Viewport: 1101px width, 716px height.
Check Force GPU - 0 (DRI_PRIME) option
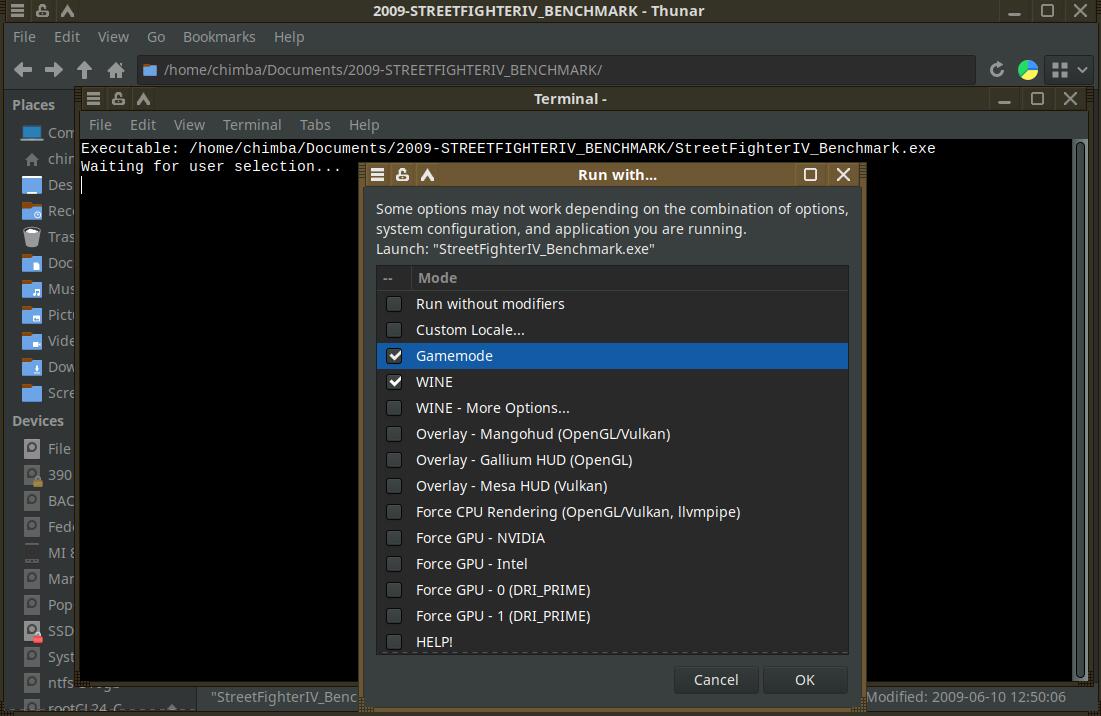(x=394, y=590)
